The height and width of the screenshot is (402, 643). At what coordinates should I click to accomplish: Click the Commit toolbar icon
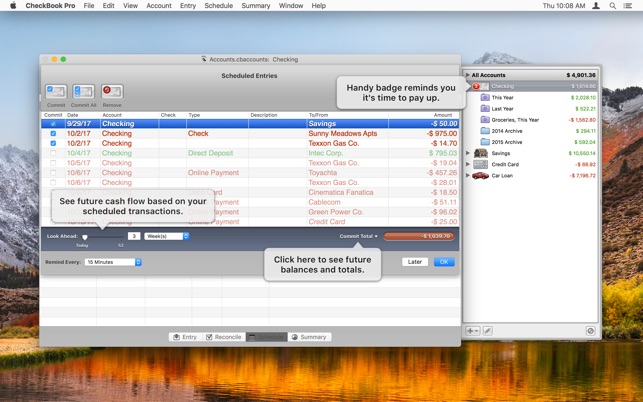pos(56,91)
